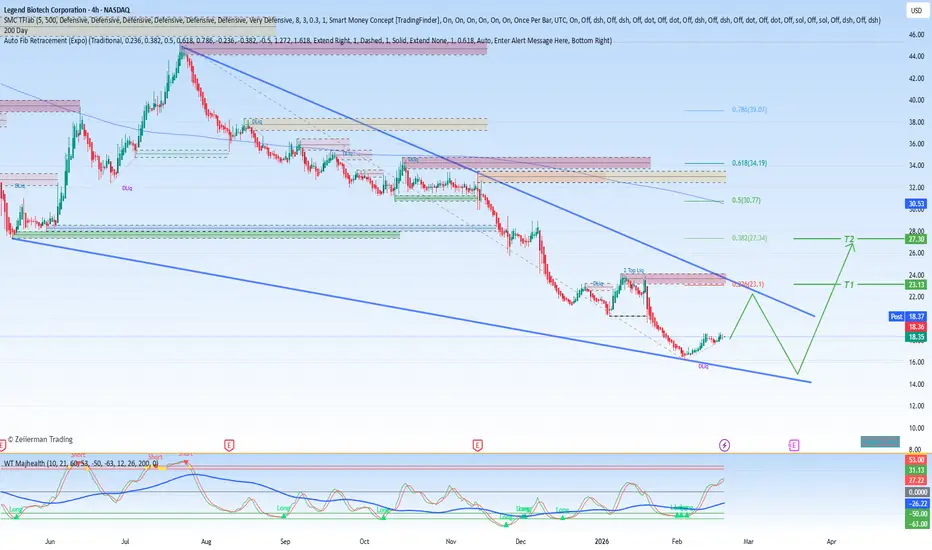This screenshot has height=550, width=932.
Task: Click the 27.30 green price tag
Action: 915,239
